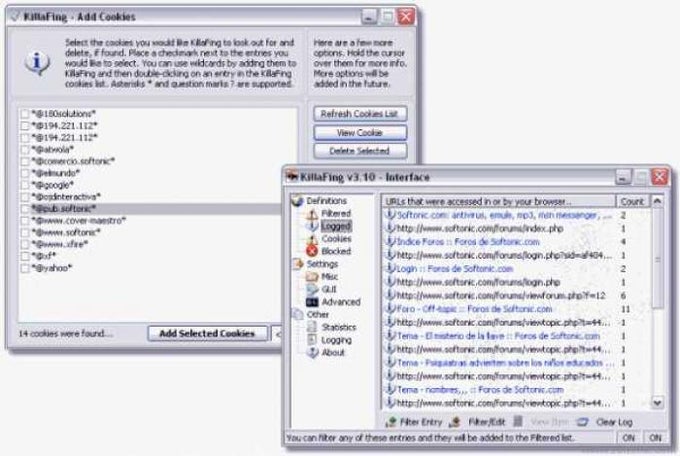Click the Logged icon in the sidebar
Image resolution: width=680 pixels, height=456 pixels.
[x=312, y=226]
